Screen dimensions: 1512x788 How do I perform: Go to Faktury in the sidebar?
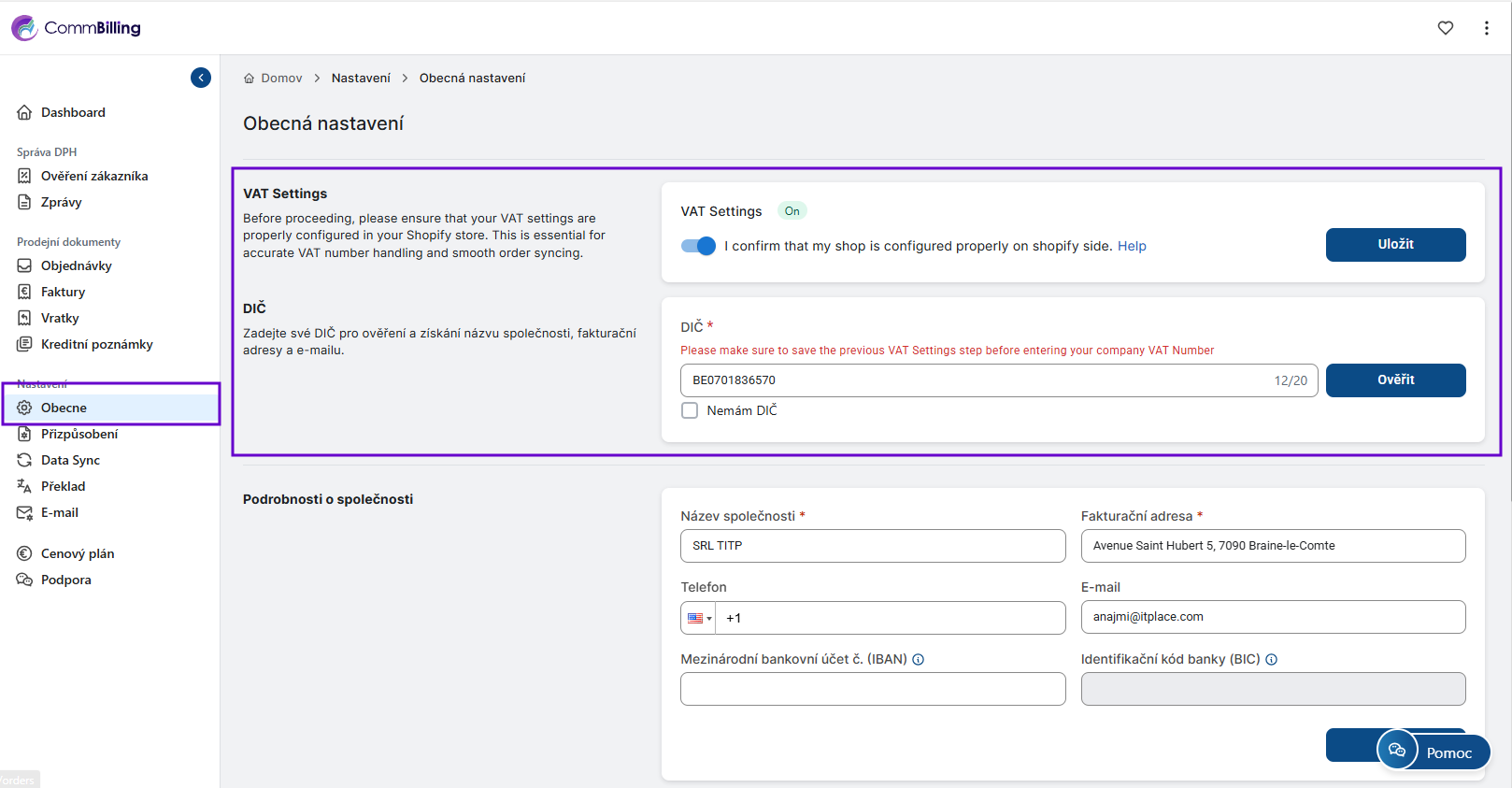click(x=63, y=292)
